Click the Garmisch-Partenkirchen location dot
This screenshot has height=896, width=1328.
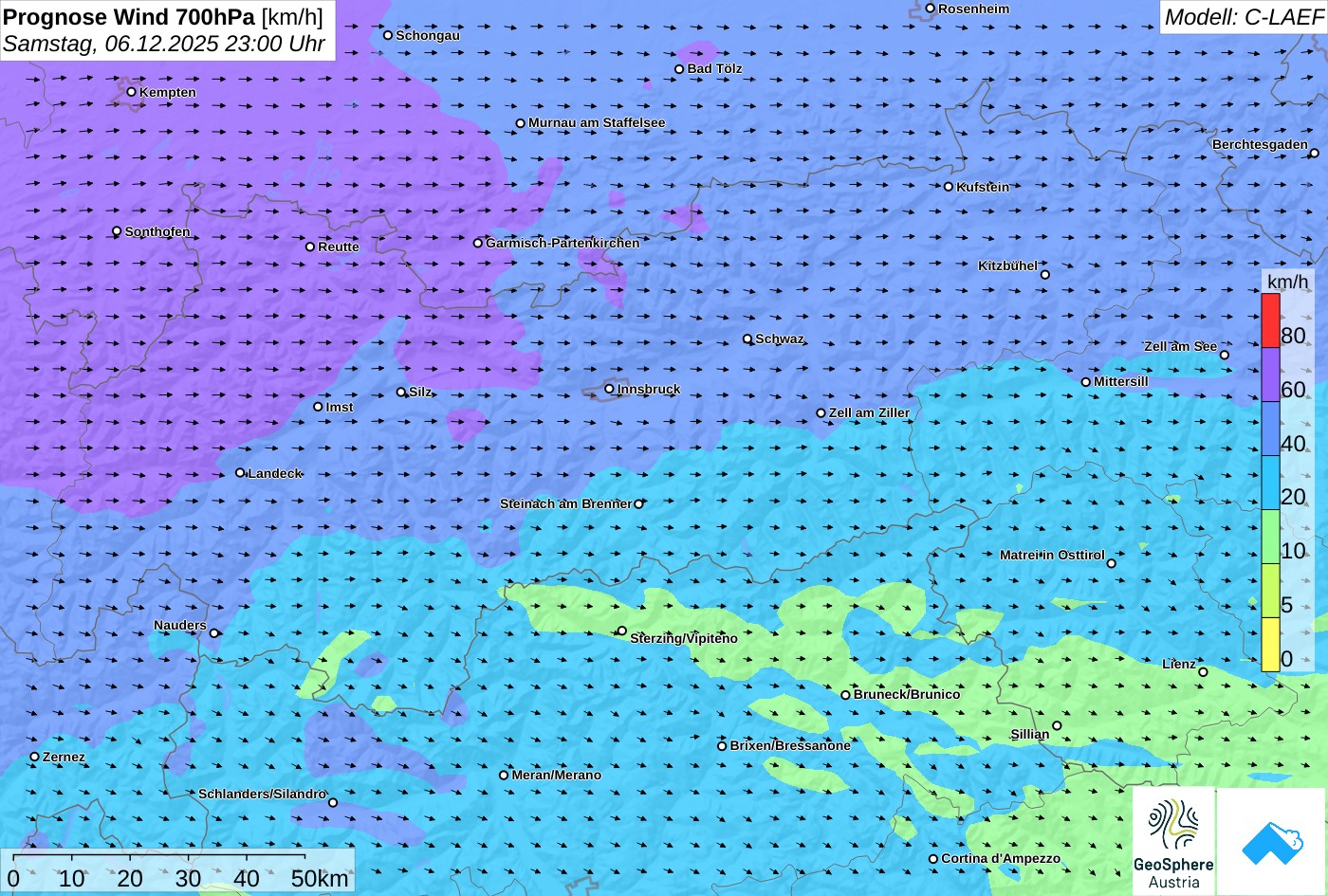[x=478, y=243]
